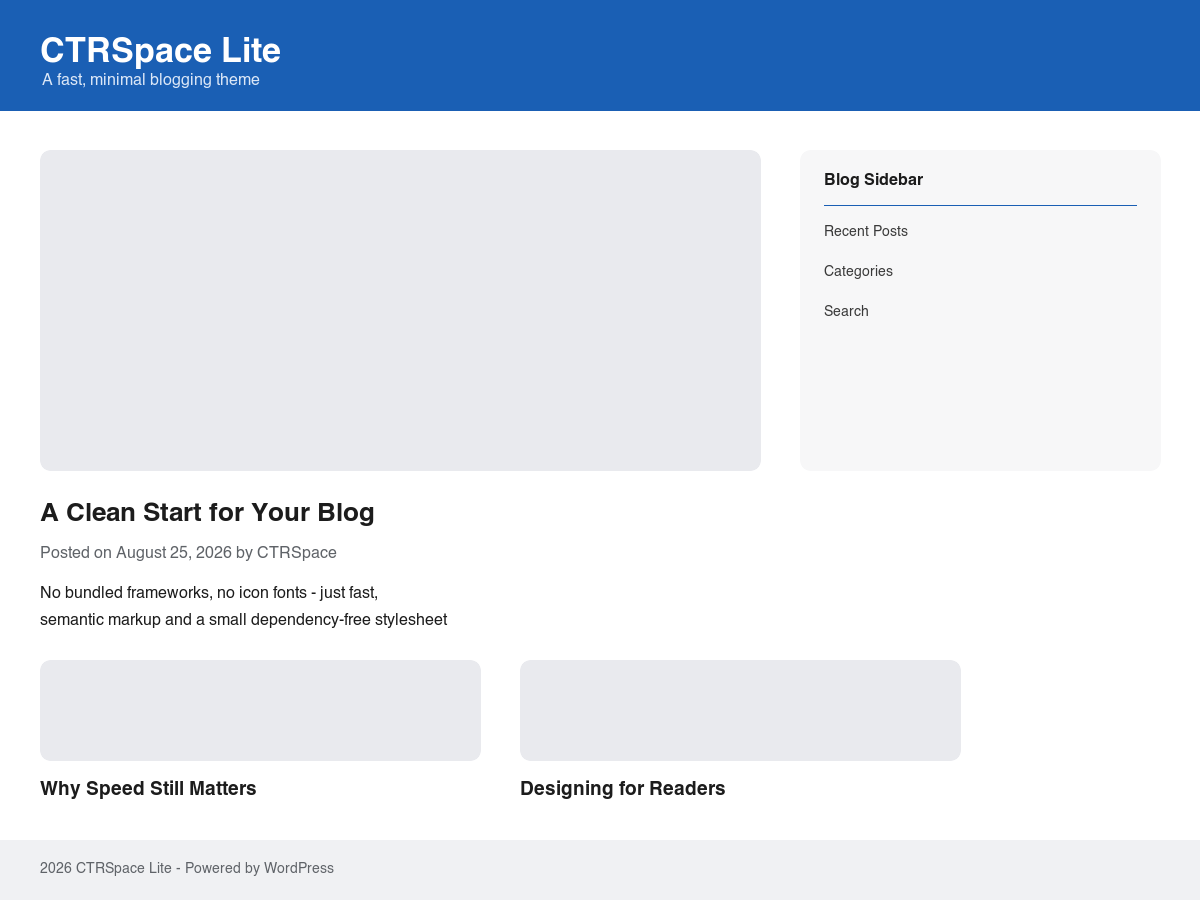Image resolution: width=1200 pixels, height=900 pixels.
Task: Select 'Search' in the sidebar
Action: (846, 311)
